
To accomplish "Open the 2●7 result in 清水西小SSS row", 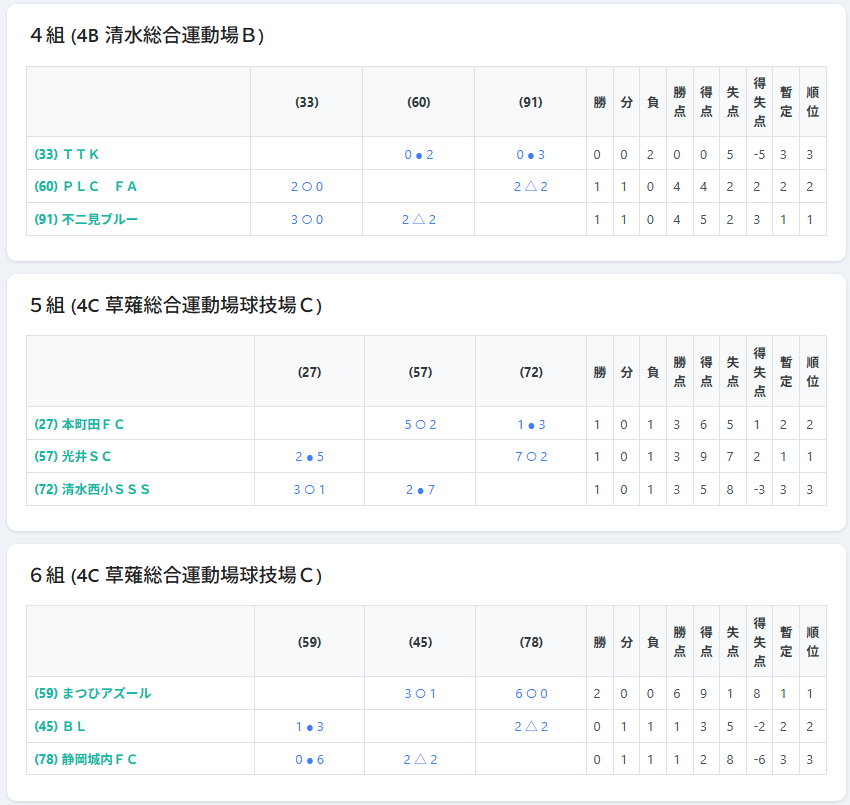I will click(x=420, y=489).
